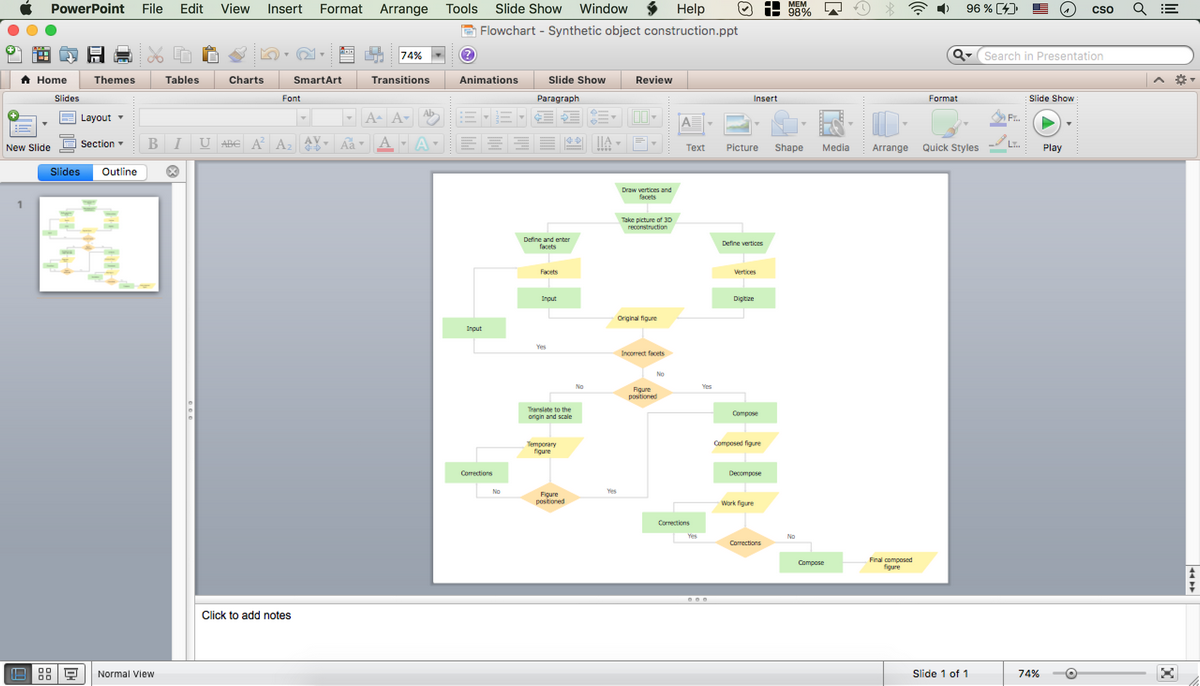Click the zoom slider in status bar
Viewport: 1200px width, 686px height.
coord(1071,674)
